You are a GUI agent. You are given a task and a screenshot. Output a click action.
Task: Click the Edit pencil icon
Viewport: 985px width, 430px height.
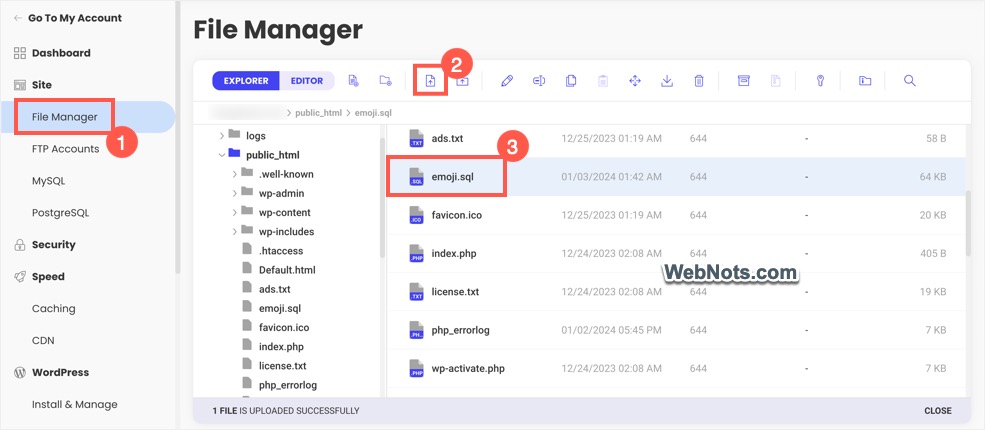[507, 80]
